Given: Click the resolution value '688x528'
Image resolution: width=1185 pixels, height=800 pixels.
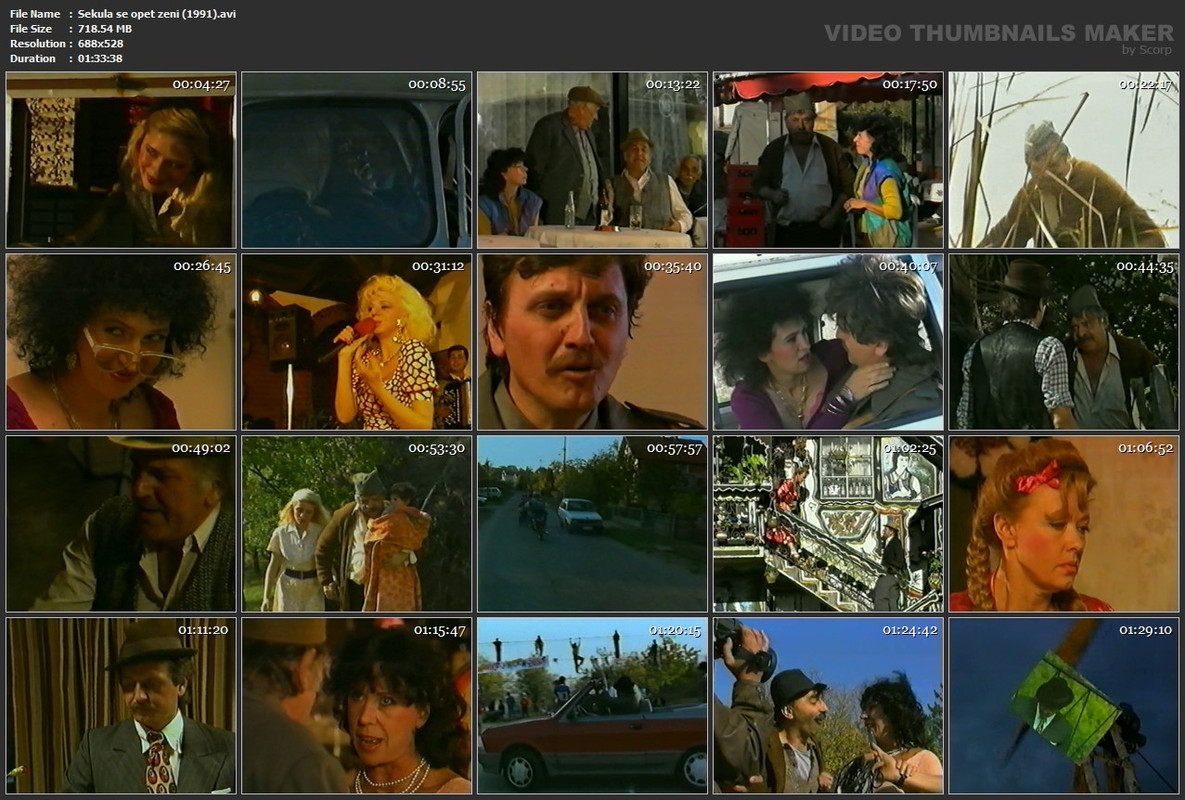Looking at the screenshot, I should pyautogui.click(x=101, y=44).
